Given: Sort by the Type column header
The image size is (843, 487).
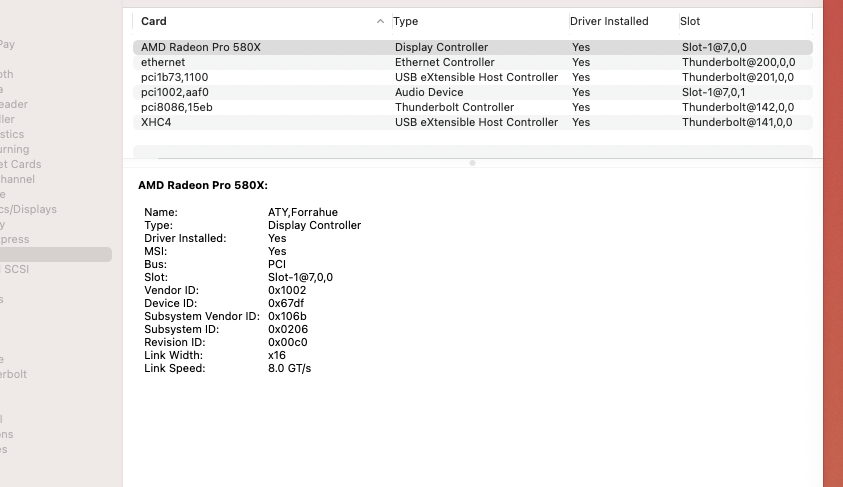Looking at the screenshot, I should click(405, 22).
